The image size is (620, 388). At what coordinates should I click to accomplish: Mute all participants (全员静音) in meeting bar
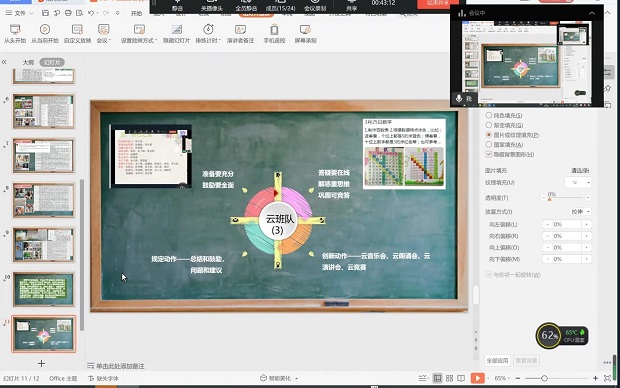pos(246,6)
